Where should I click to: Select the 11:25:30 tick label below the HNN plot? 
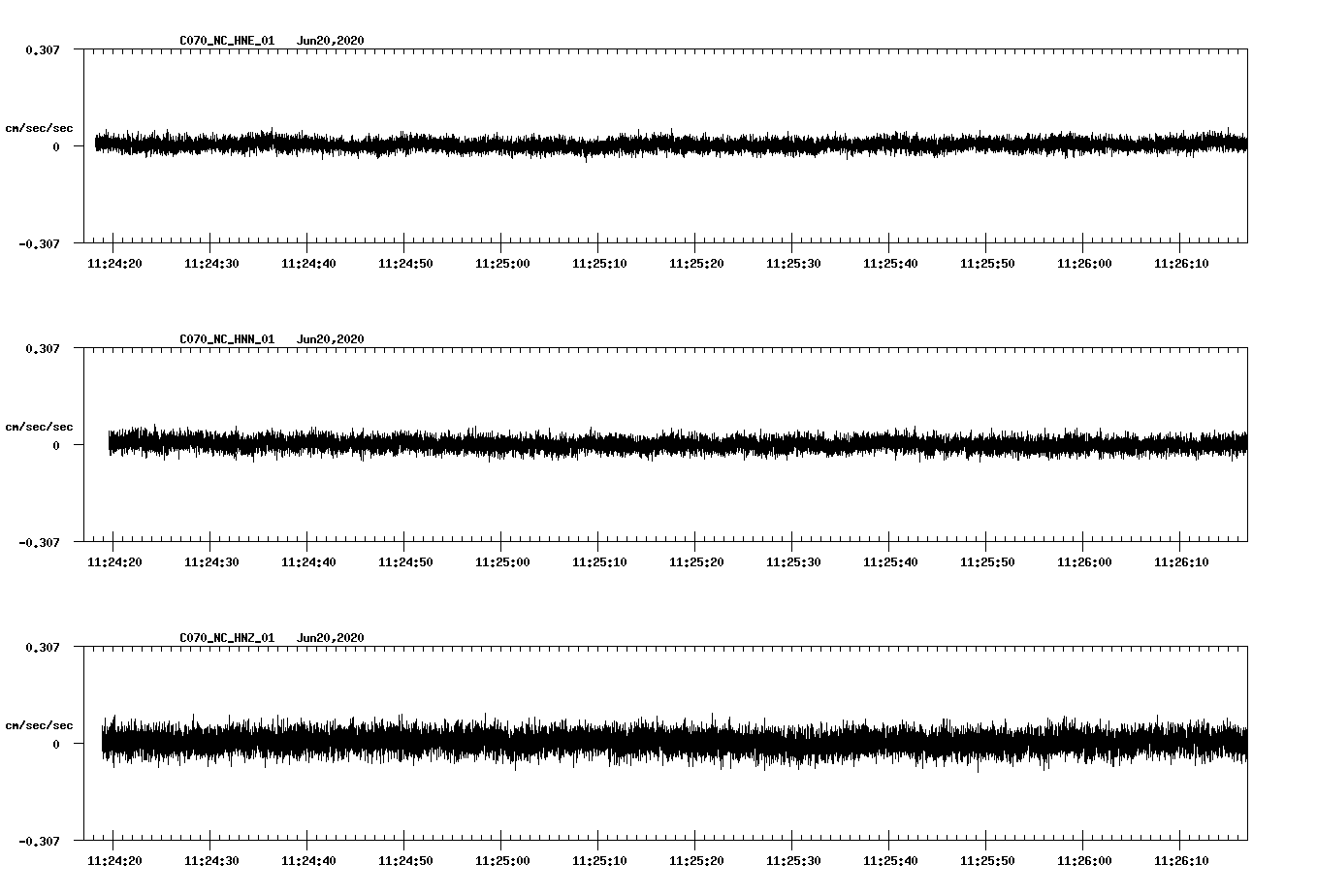coord(793,562)
